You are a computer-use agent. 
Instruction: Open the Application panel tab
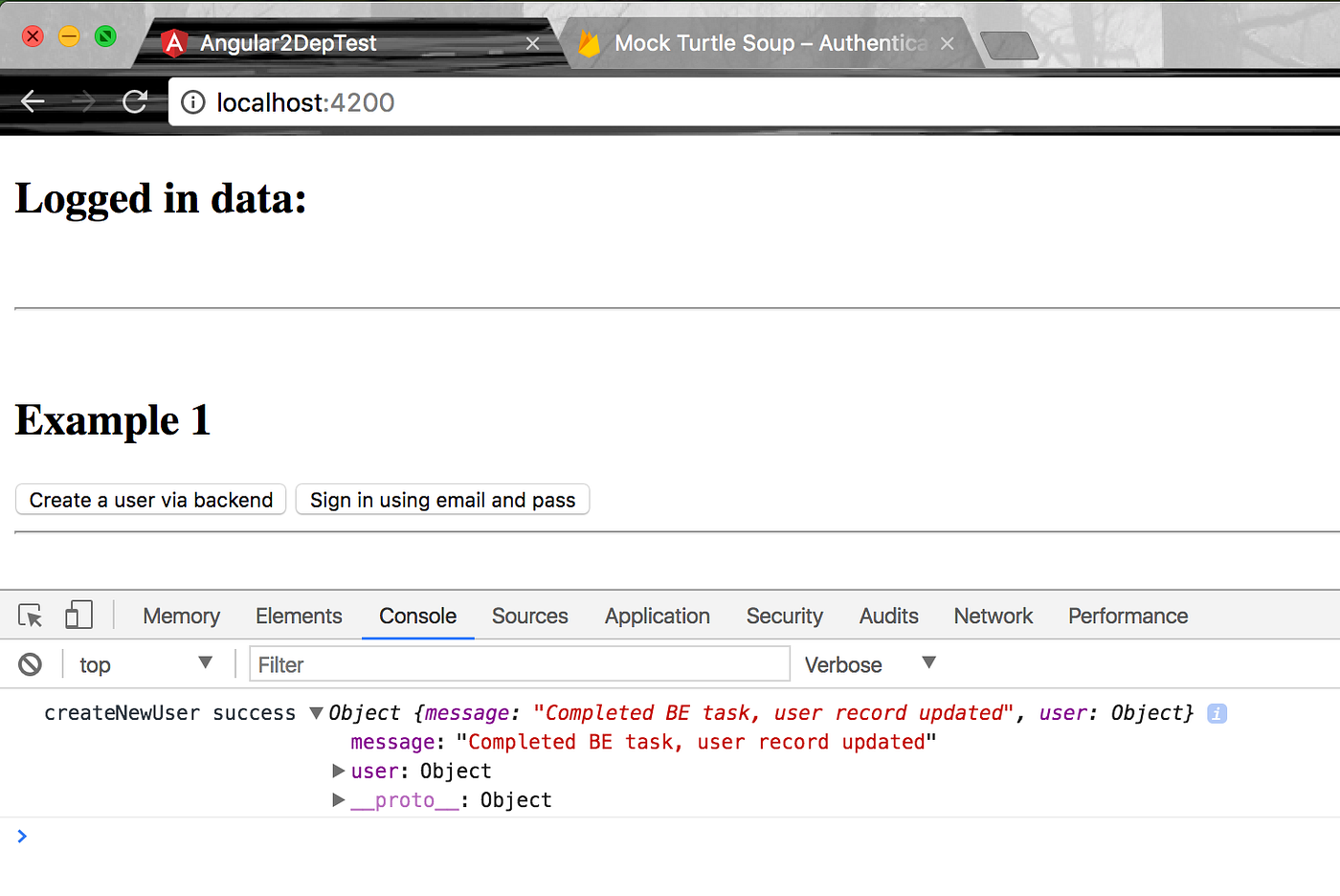pyautogui.click(x=658, y=616)
